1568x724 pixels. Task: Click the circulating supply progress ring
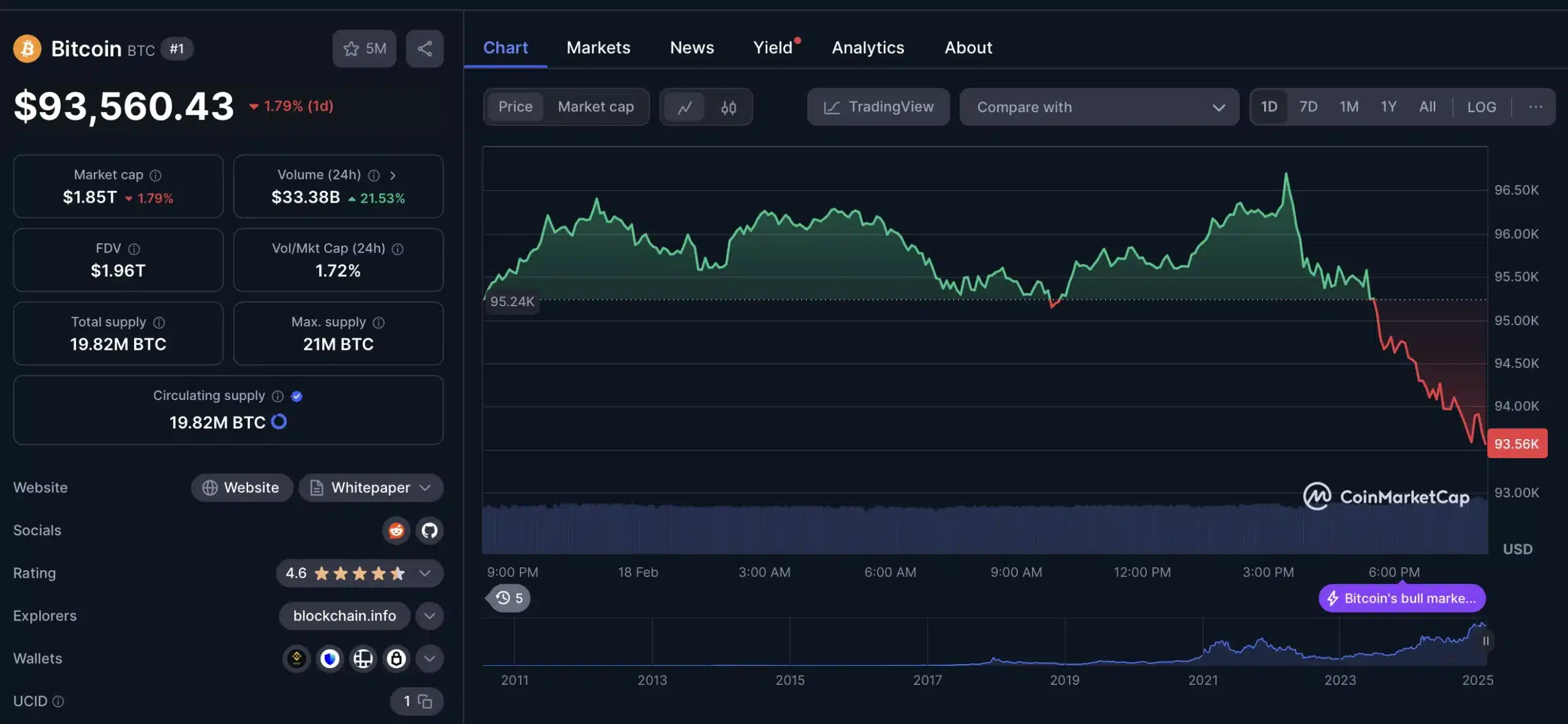[x=279, y=421]
